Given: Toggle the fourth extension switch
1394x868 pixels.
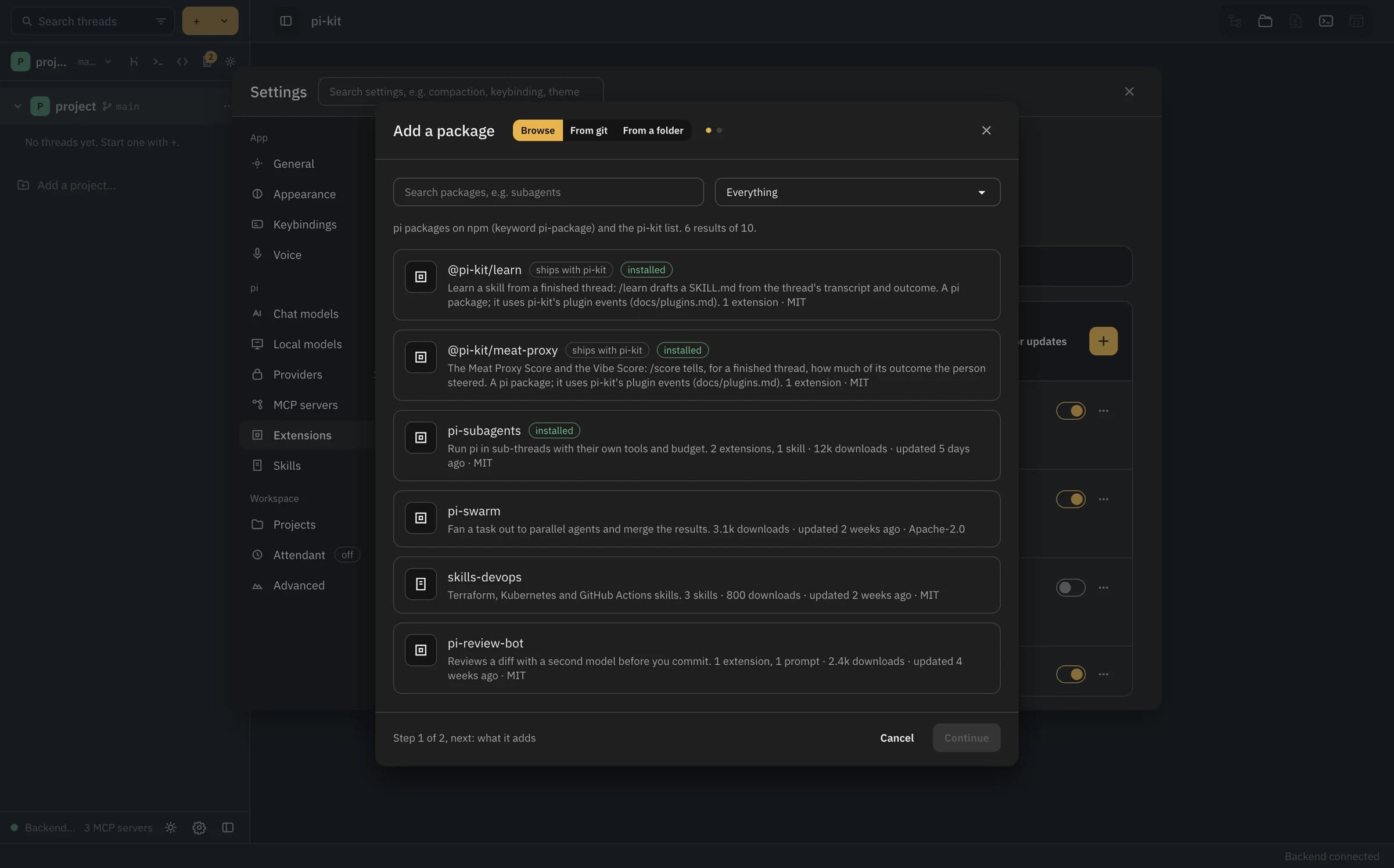Looking at the screenshot, I should (1070, 674).
